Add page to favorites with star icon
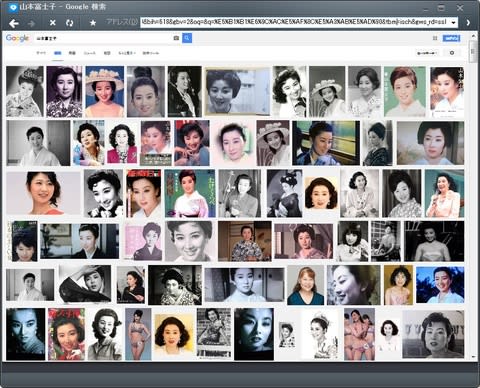480x388 pixels. [93, 23]
